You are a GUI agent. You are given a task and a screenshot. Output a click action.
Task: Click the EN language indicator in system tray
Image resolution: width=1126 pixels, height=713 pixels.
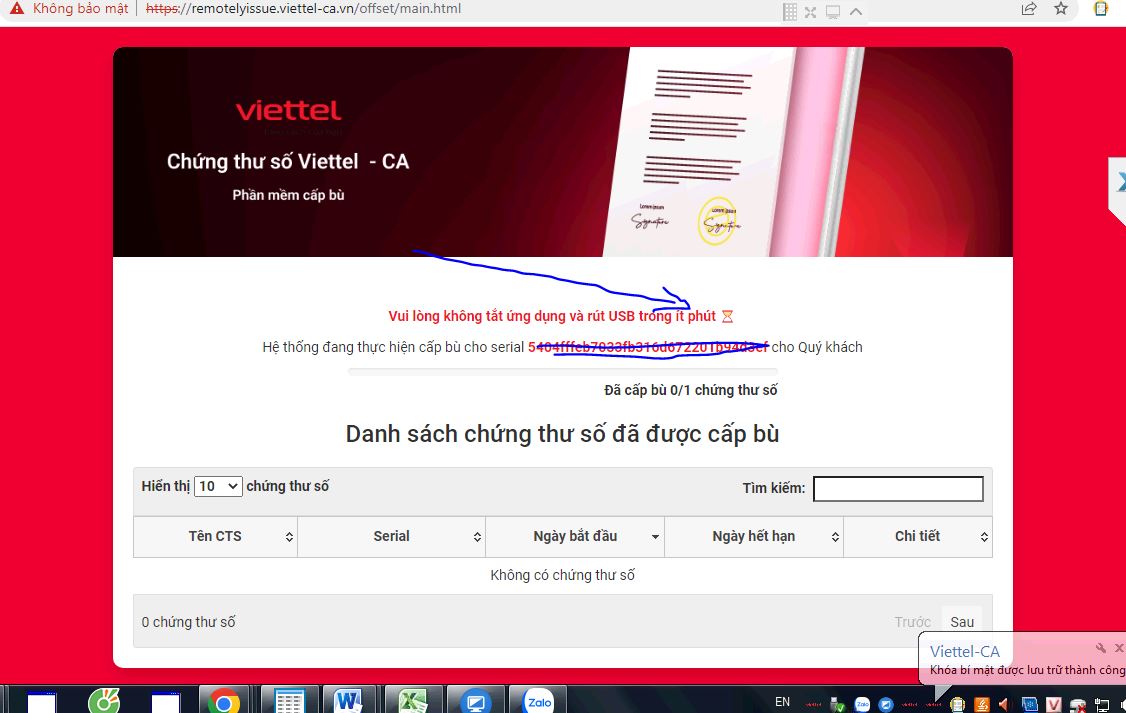pos(782,702)
